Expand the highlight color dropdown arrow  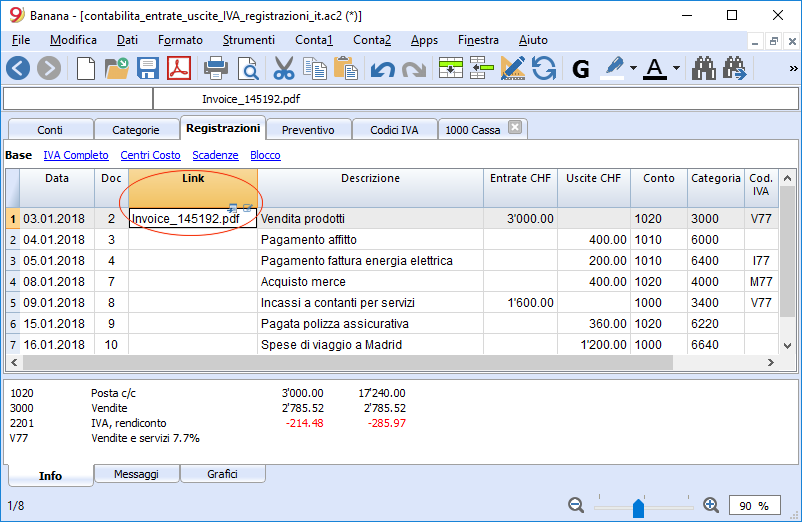[633, 68]
